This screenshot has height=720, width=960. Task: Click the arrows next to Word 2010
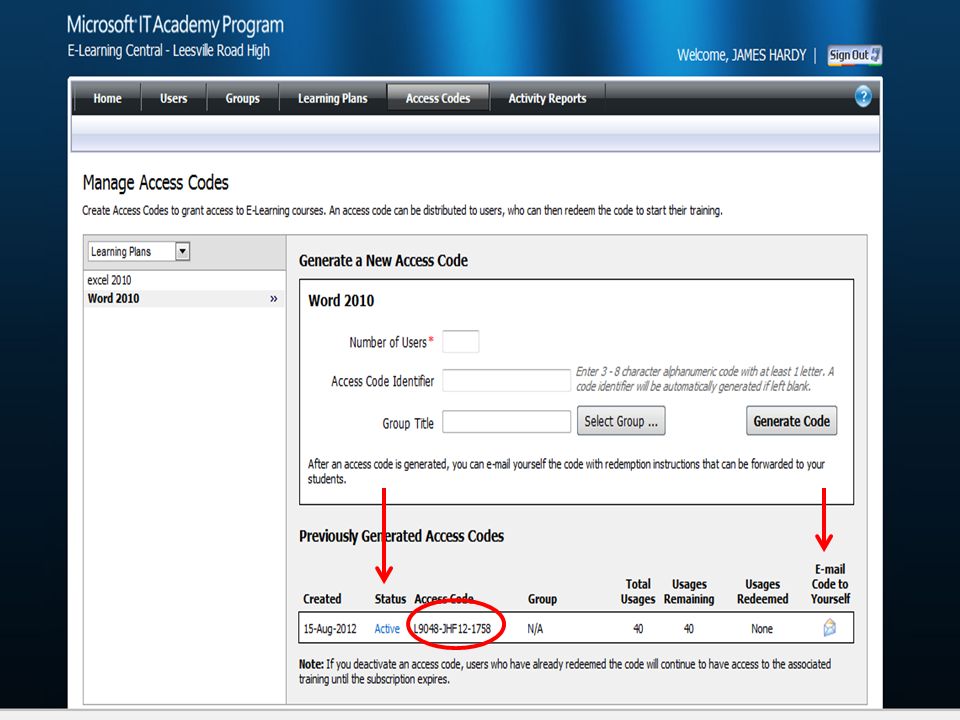click(274, 299)
